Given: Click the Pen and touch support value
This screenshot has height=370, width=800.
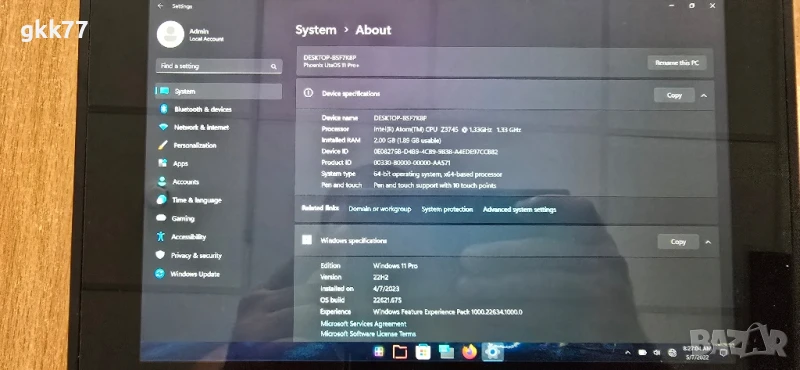Looking at the screenshot, I should (435, 186).
